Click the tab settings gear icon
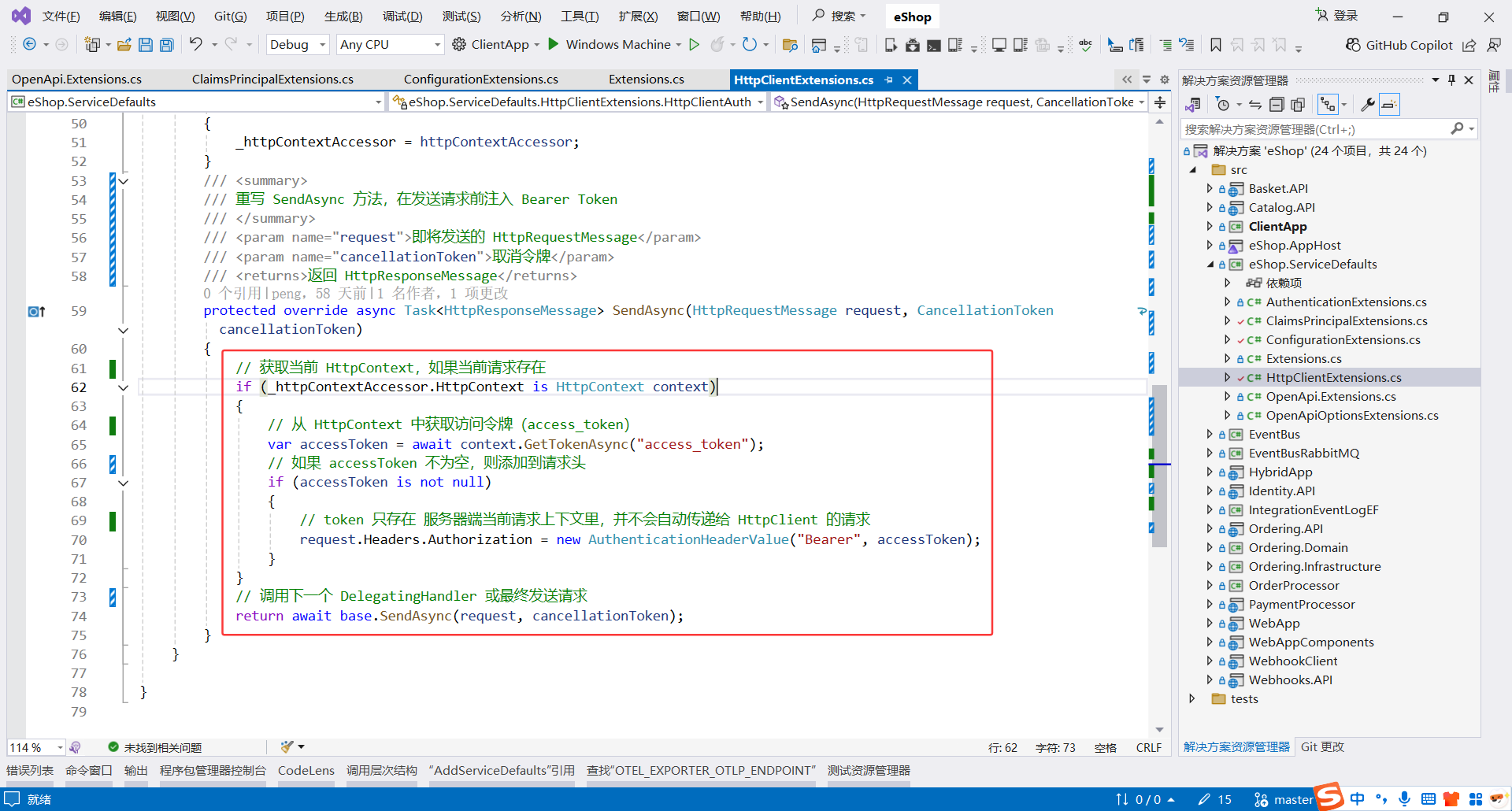Screen dimensions: 1512x811 pos(1165,80)
